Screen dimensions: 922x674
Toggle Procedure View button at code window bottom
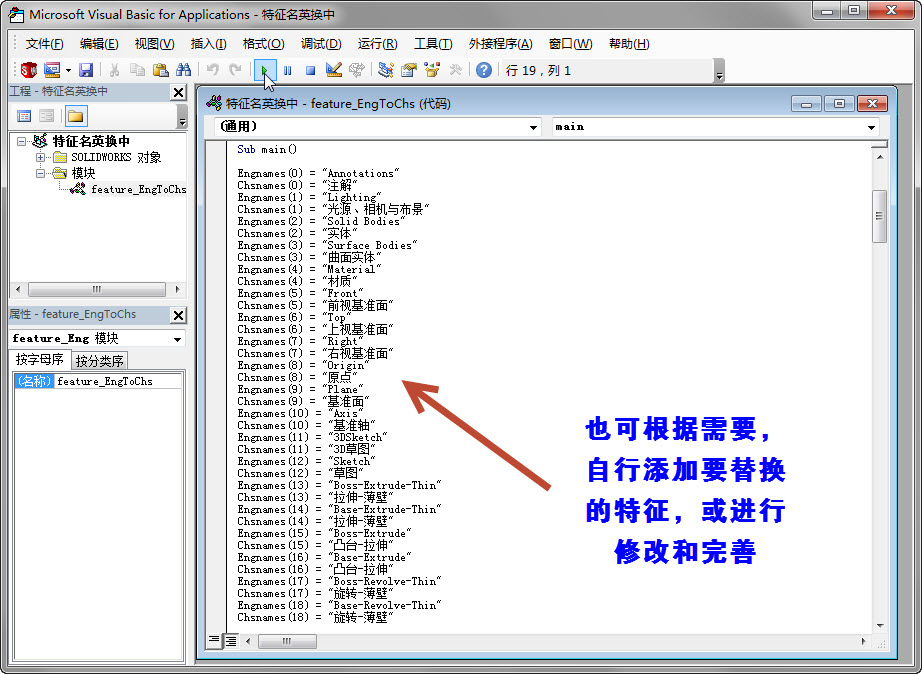[x=214, y=640]
